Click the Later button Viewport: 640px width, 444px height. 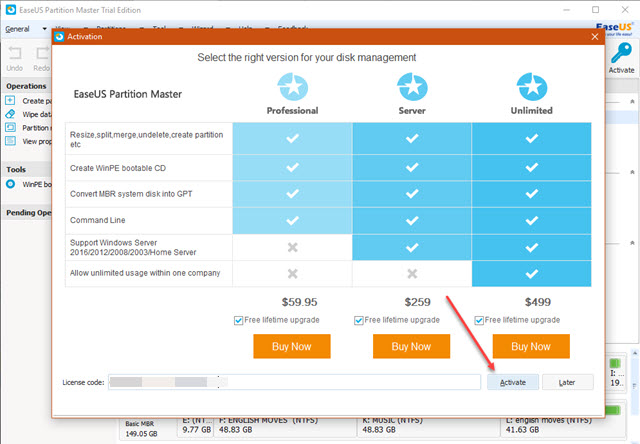click(567, 382)
